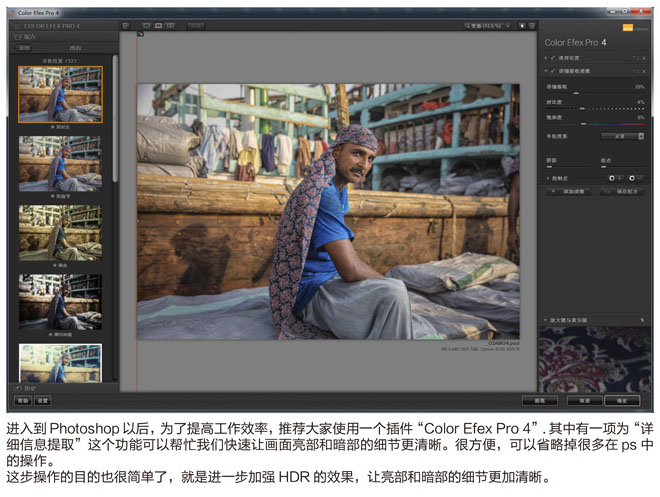The image size is (660, 497).
Task: Select the side-by-side preview icon
Action: point(170,26)
